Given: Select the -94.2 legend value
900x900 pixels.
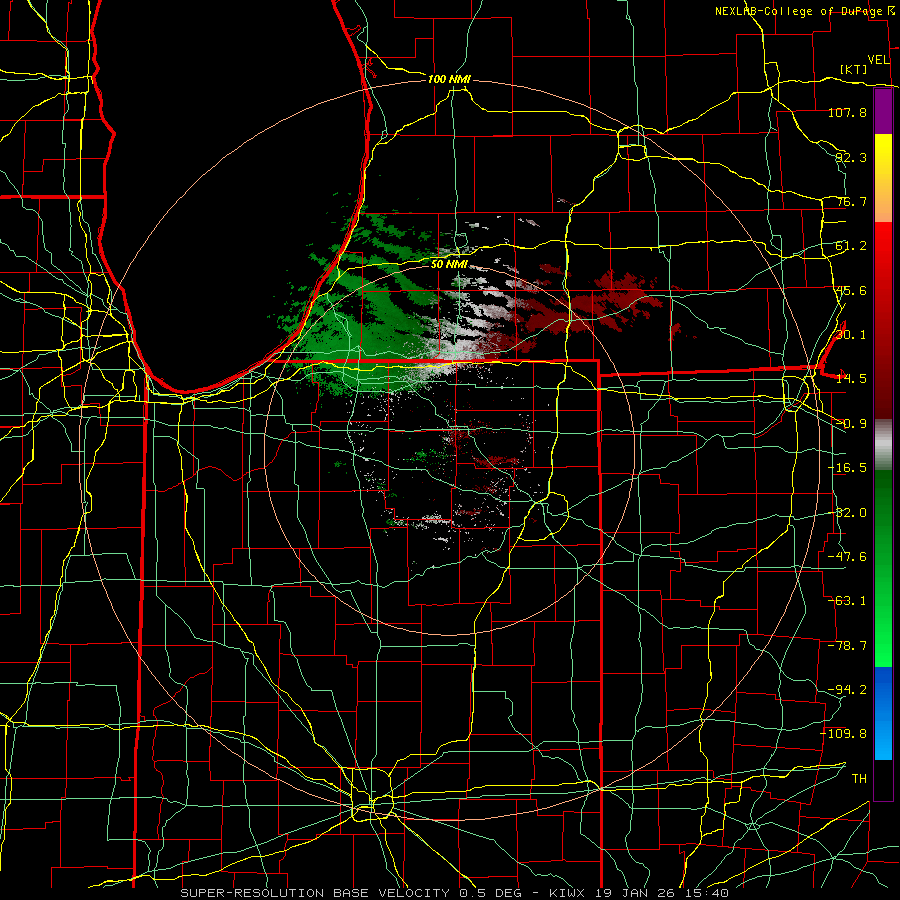Looking at the screenshot, I should 847,690.
